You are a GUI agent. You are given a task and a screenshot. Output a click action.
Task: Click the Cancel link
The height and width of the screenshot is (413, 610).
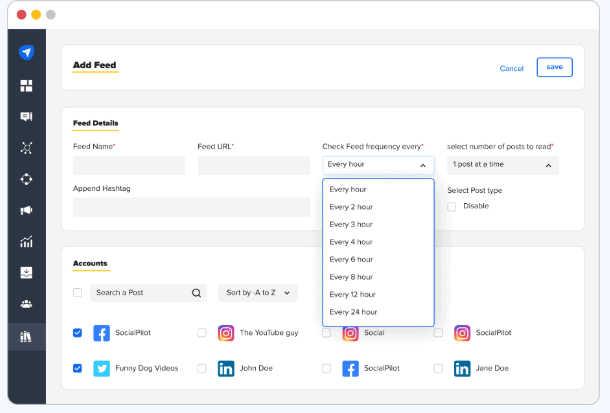(511, 68)
